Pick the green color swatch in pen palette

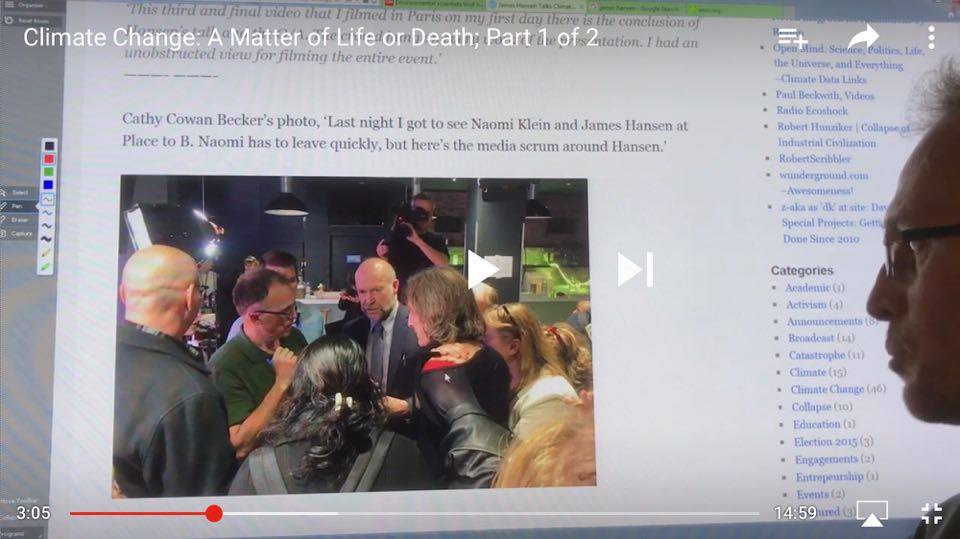[x=48, y=172]
